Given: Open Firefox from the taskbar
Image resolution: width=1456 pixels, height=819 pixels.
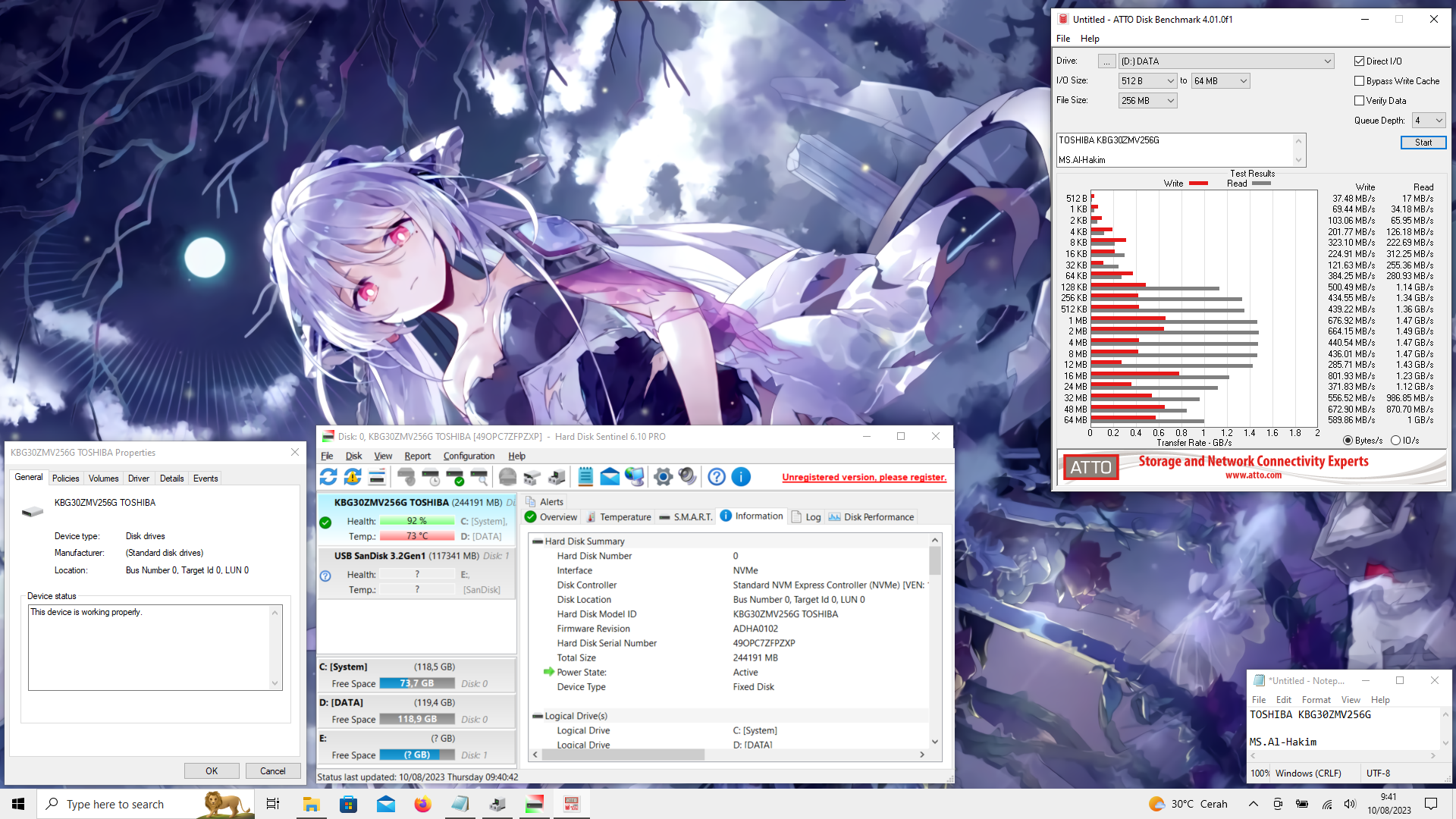Looking at the screenshot, I should [422, 804].
